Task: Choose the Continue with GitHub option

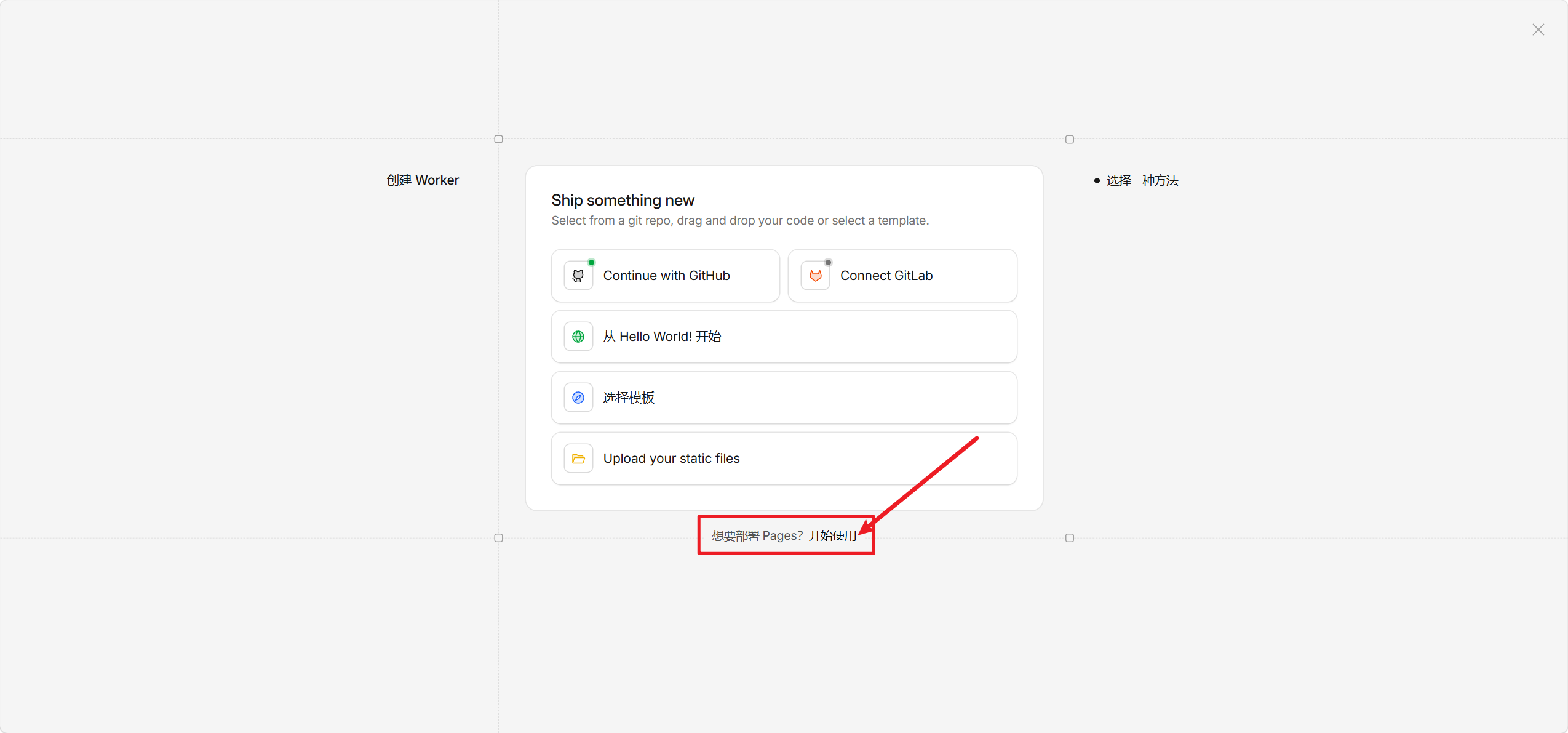Action: 666,276
